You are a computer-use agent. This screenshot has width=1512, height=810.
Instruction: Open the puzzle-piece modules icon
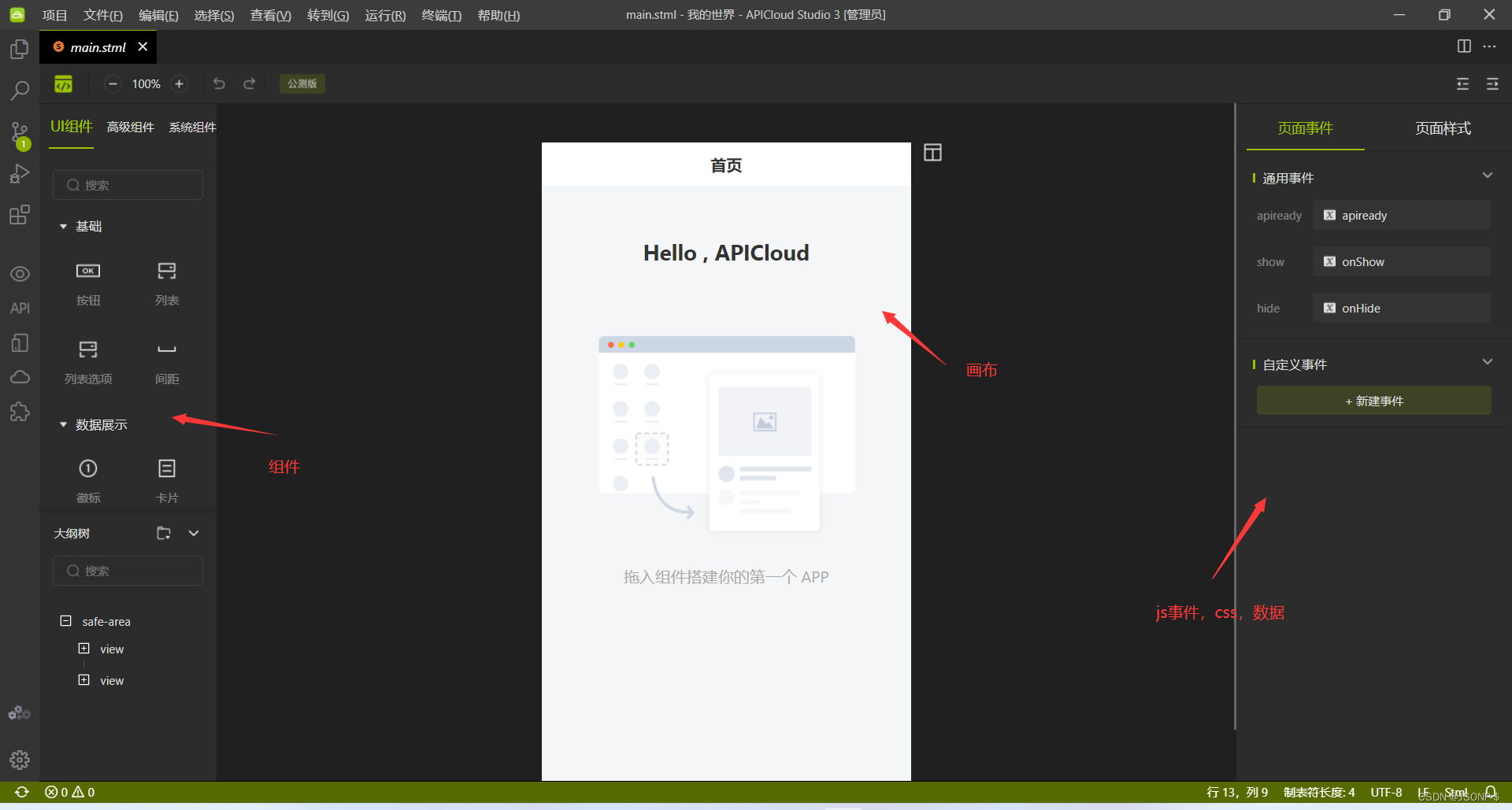tap(20, 412)
